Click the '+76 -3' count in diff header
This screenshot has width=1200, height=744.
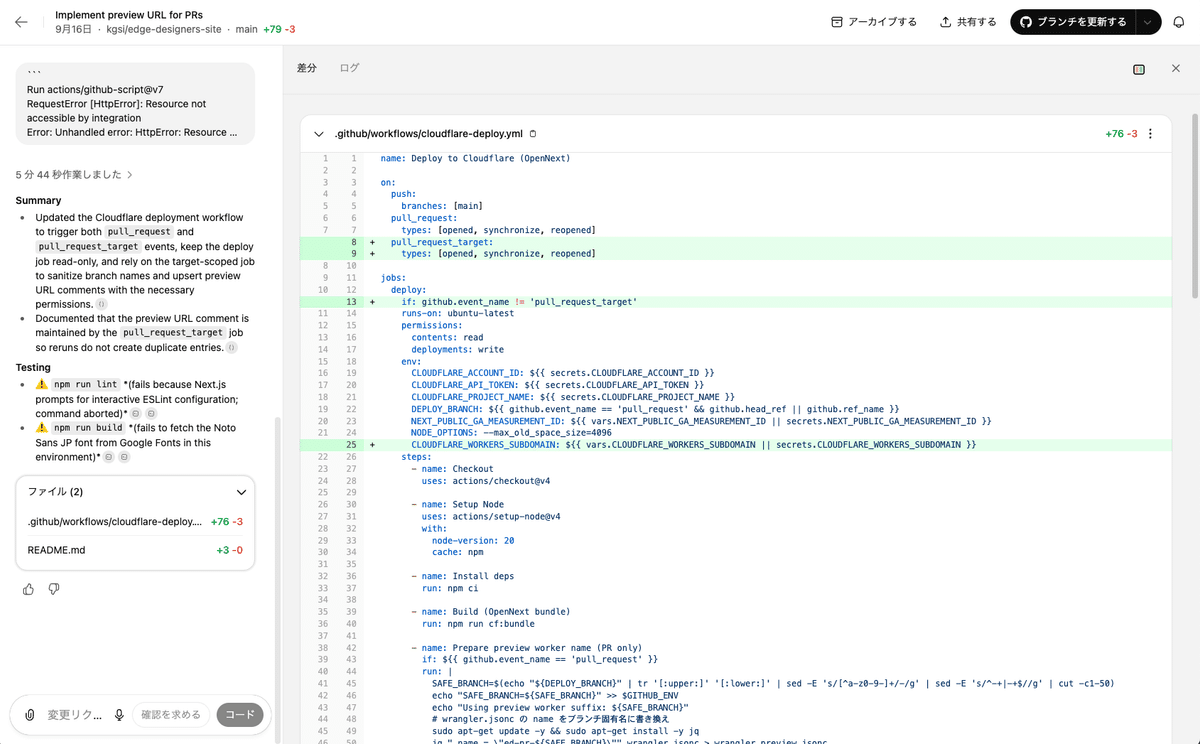pyautogui.click(x=1121, y=134)
